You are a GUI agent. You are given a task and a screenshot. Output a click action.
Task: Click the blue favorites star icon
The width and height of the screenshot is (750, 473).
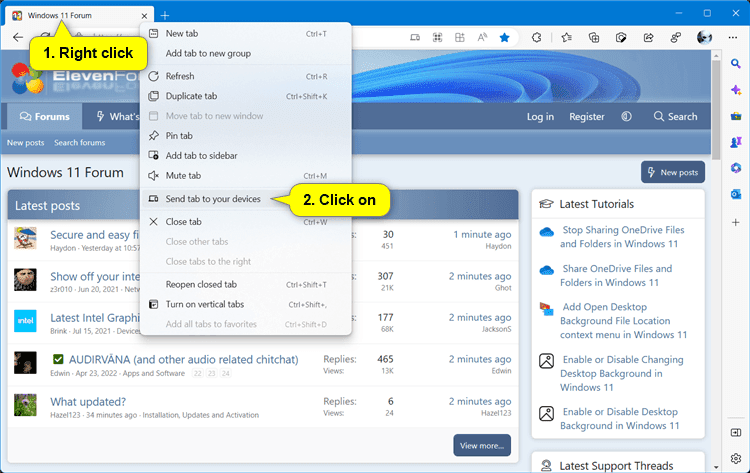coord(504,37)
